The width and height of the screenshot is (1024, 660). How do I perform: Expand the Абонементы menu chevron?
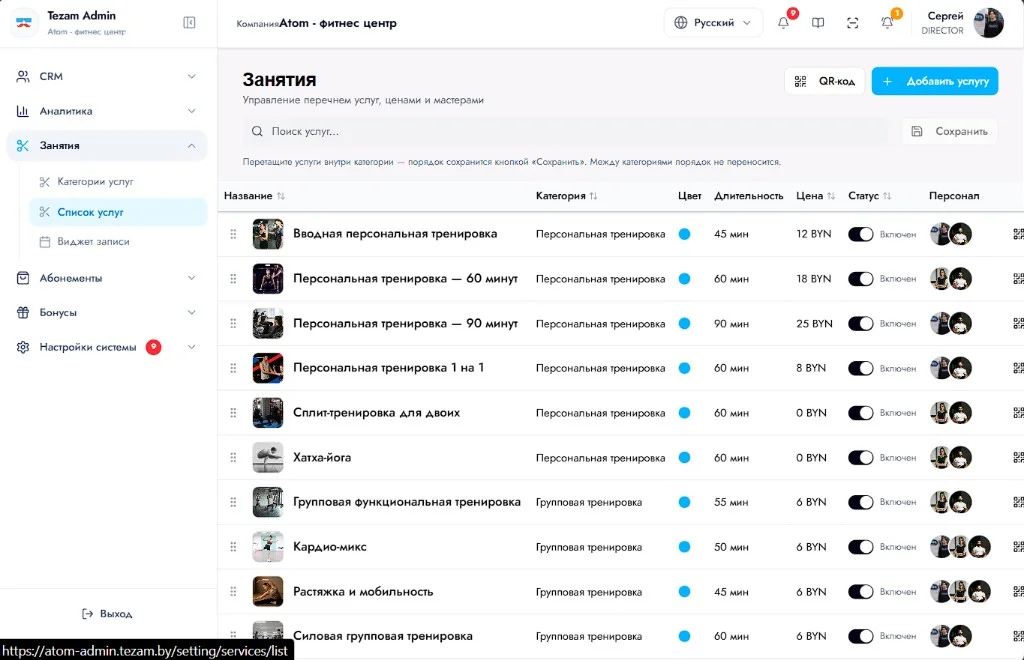click(x=191, y=278)
